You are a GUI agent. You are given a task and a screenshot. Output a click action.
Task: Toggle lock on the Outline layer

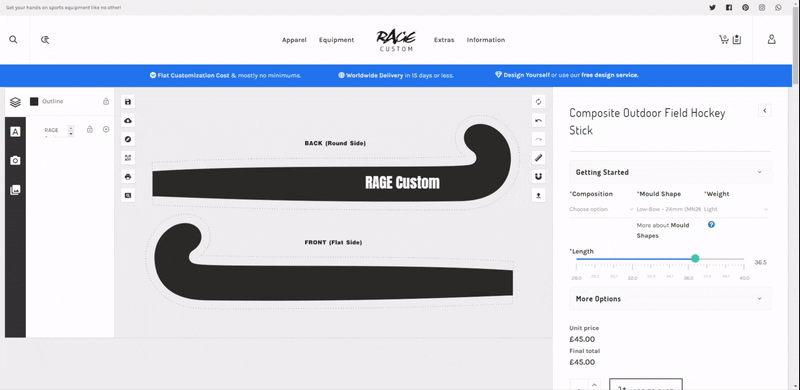[x=106, y=102]
